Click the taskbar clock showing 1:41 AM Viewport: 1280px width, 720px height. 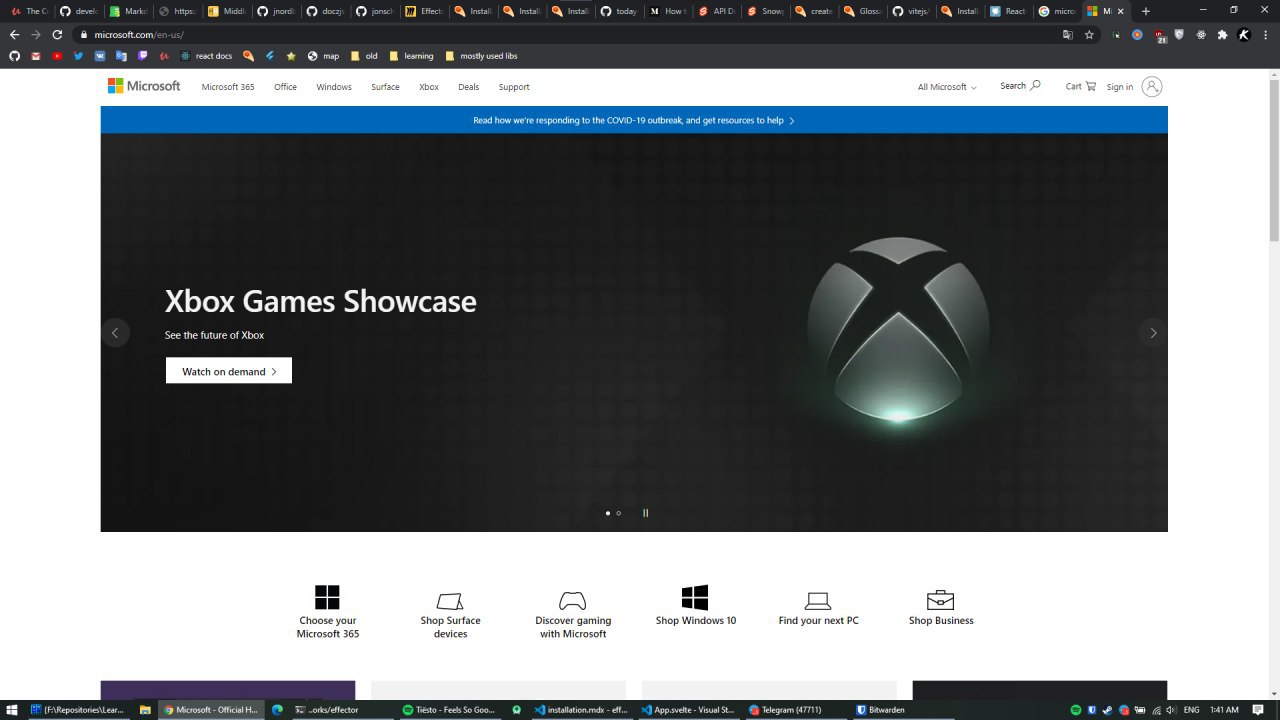click(x=1224, y=710)
